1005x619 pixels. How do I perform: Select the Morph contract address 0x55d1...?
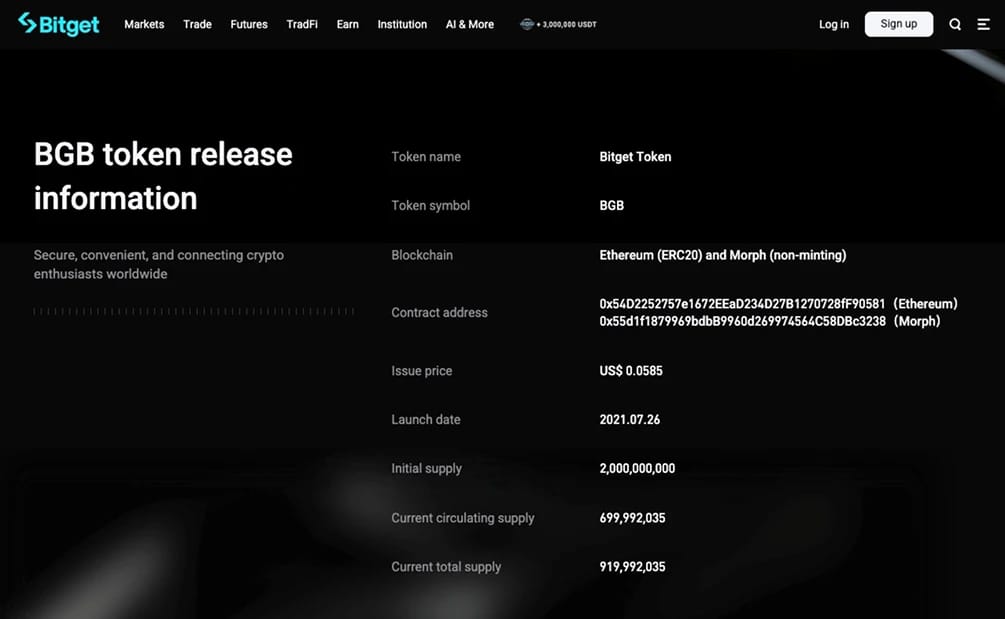(742, 321)
